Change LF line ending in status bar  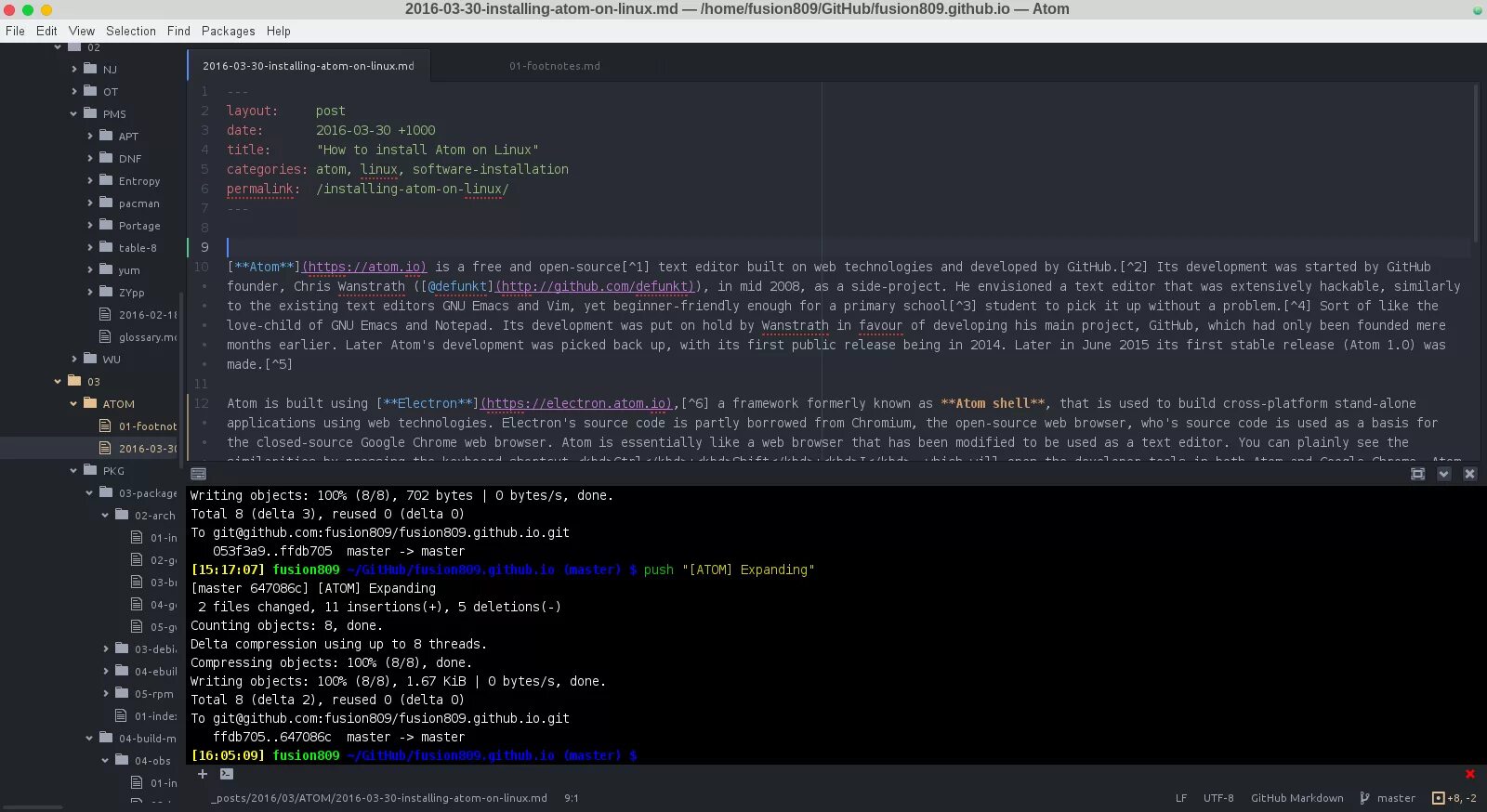(1181, 798)
